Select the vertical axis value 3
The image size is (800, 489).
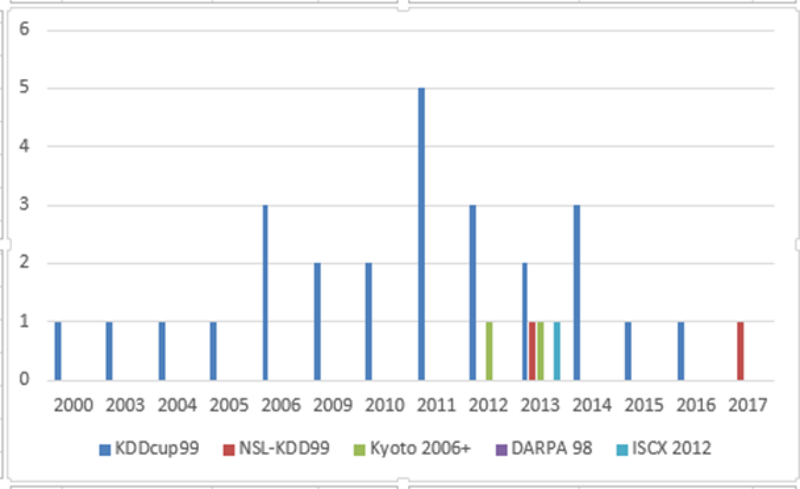click(24, 204)
